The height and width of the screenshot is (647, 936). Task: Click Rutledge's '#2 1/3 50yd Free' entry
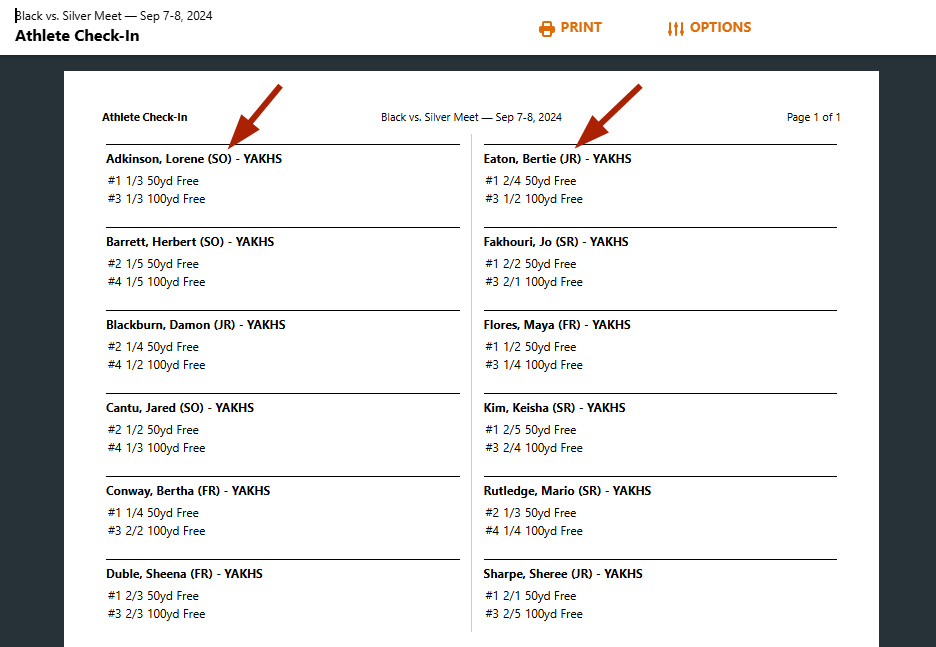click(x=531, y=513)
